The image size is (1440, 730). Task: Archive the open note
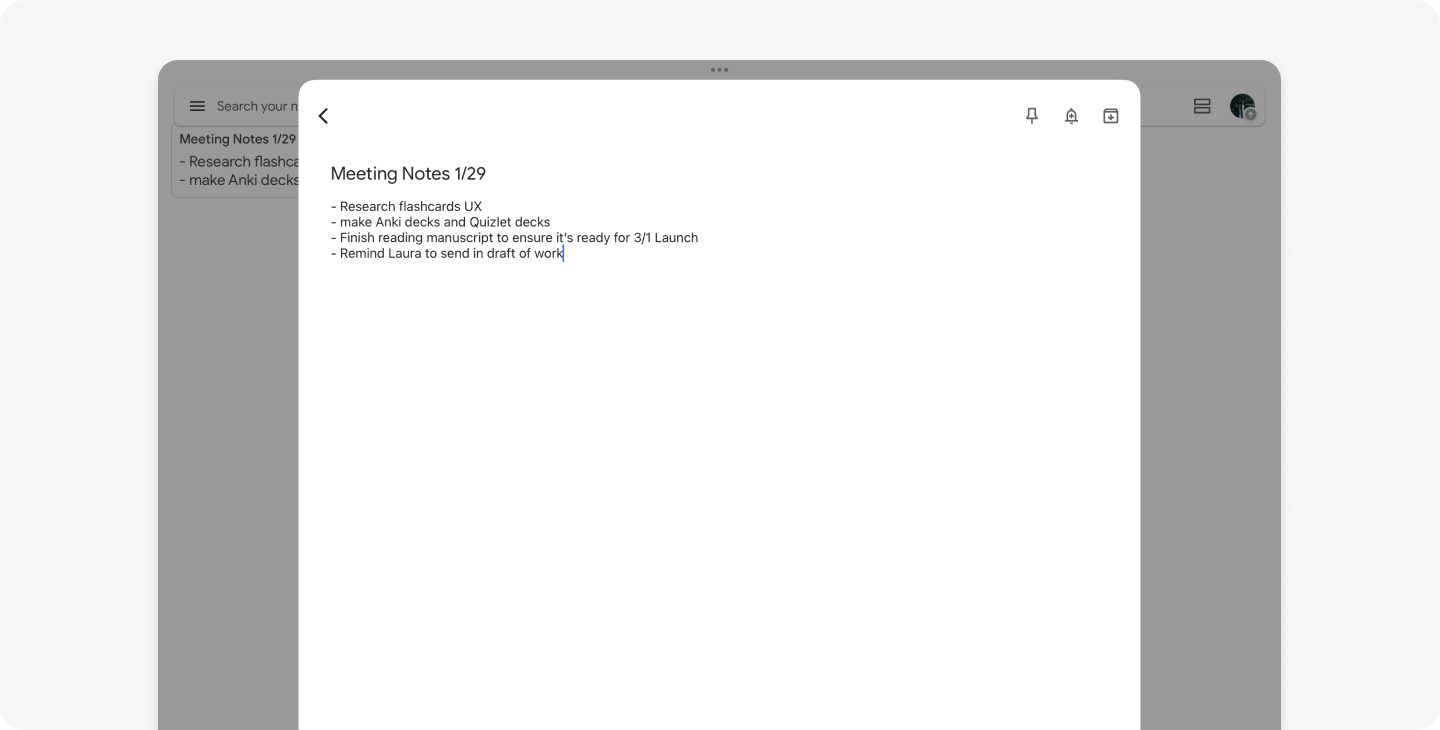[1110, 116]
